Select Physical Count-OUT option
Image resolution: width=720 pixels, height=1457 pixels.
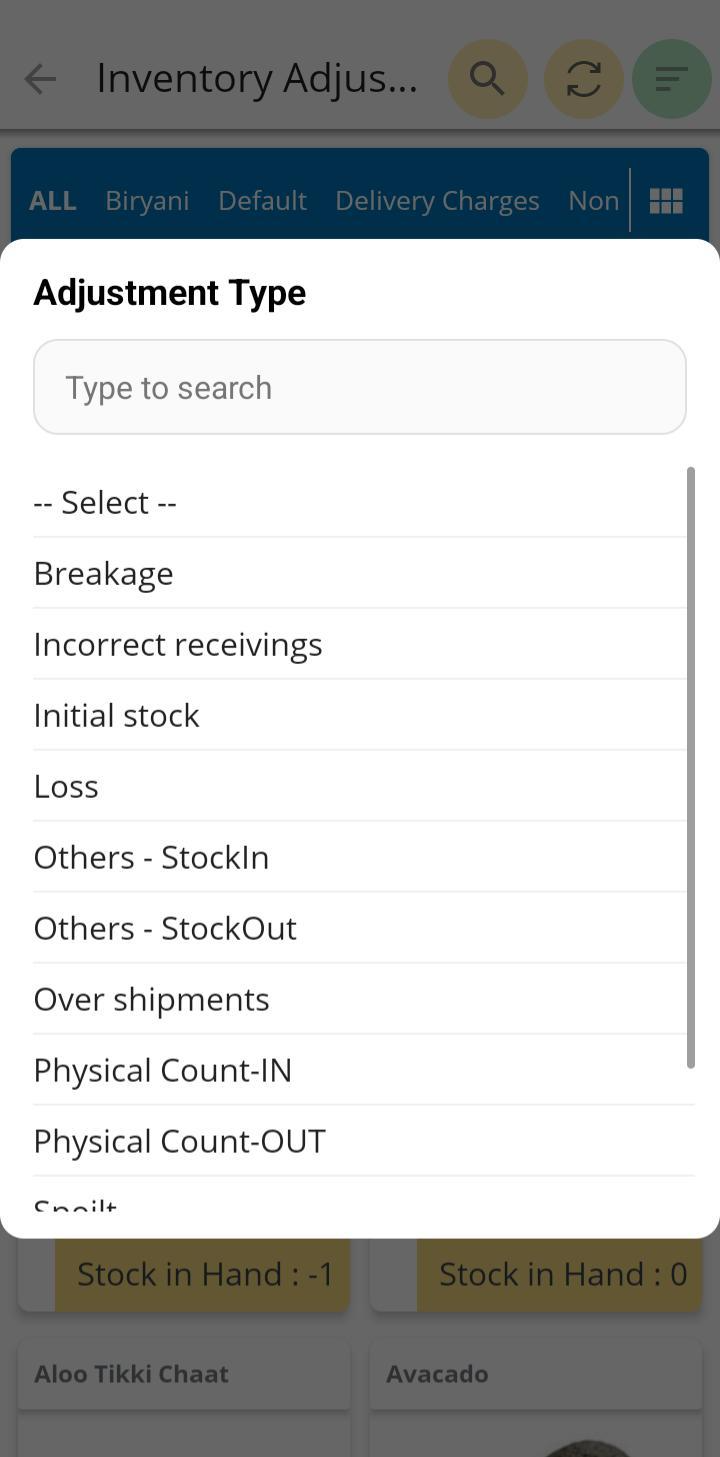[x=180, y=1142]
